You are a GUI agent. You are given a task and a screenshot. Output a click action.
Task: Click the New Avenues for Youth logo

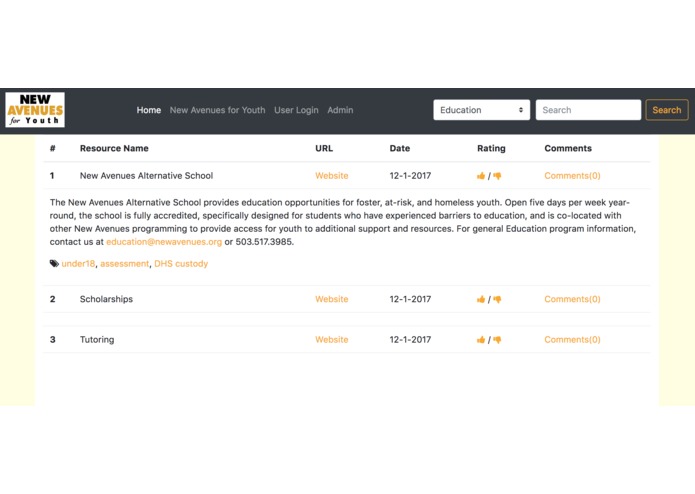tap(35, 110)
